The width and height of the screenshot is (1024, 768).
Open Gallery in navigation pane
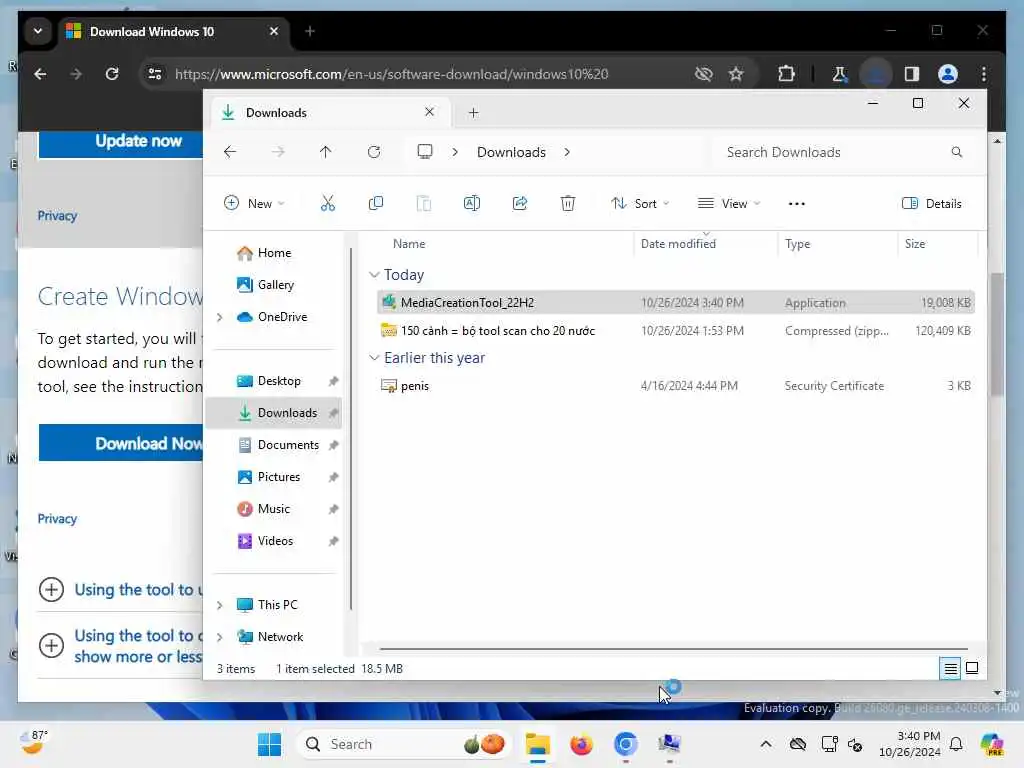[274, 285]
